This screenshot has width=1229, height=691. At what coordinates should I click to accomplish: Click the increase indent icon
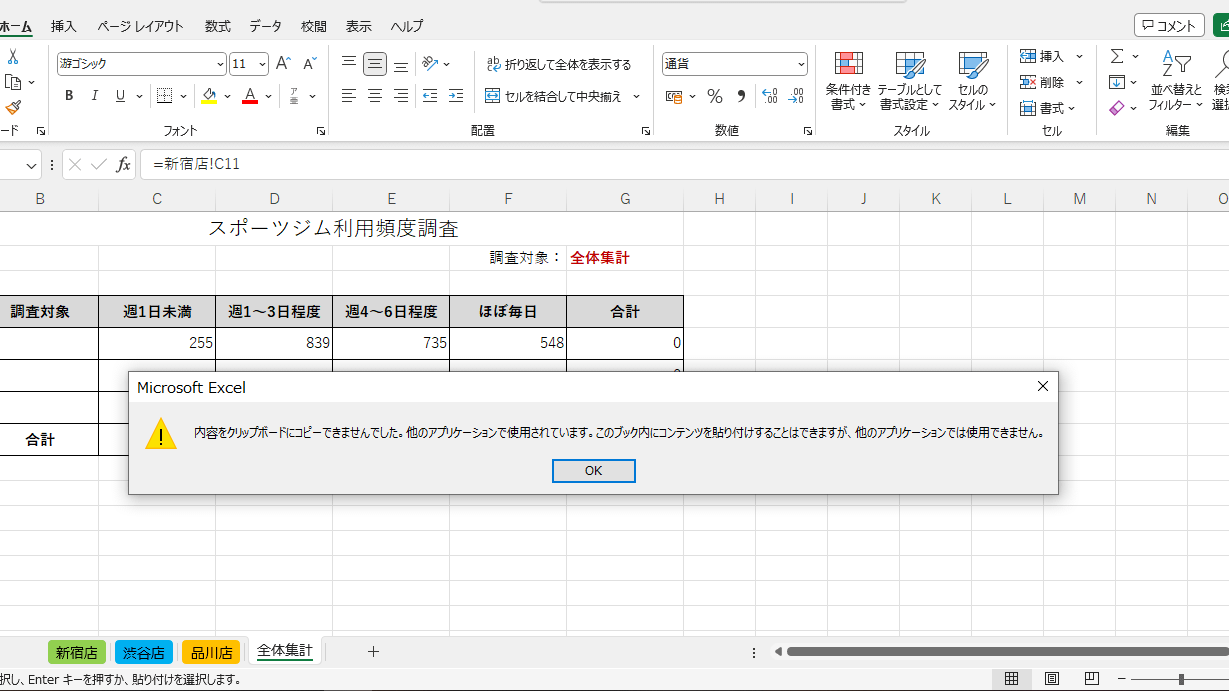pyautogui.click(x=456, y=96)
